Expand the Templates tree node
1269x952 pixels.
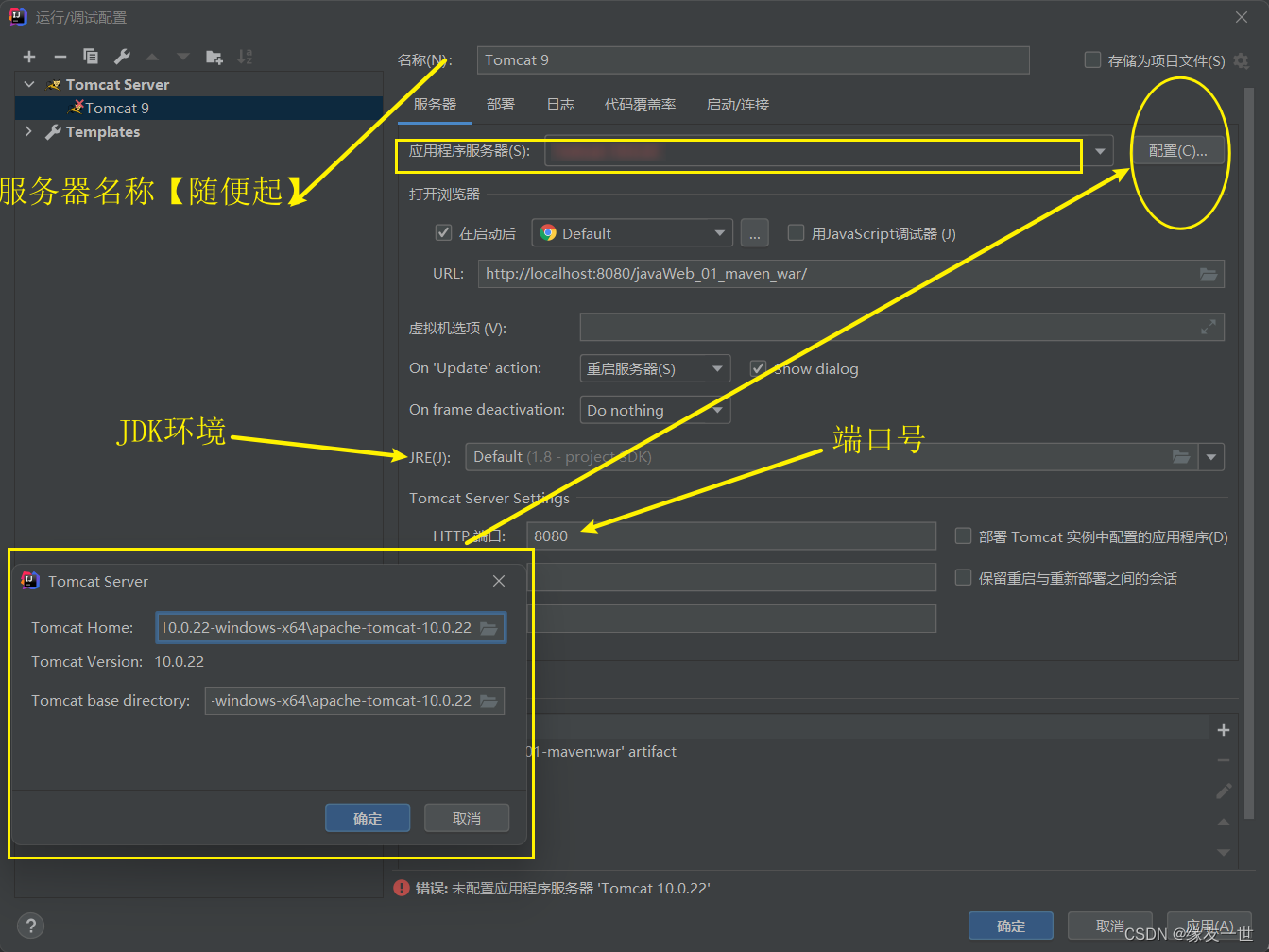point(29,131)
